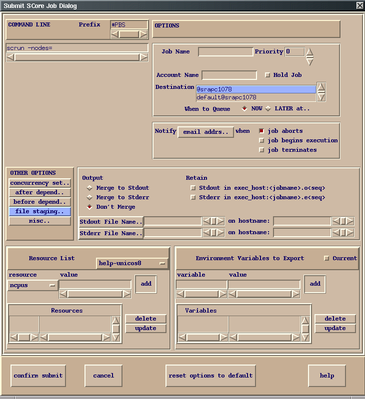Open misc.. options
Image resolution: width=365 pixels, height=399 pixels.
(40, 221)
